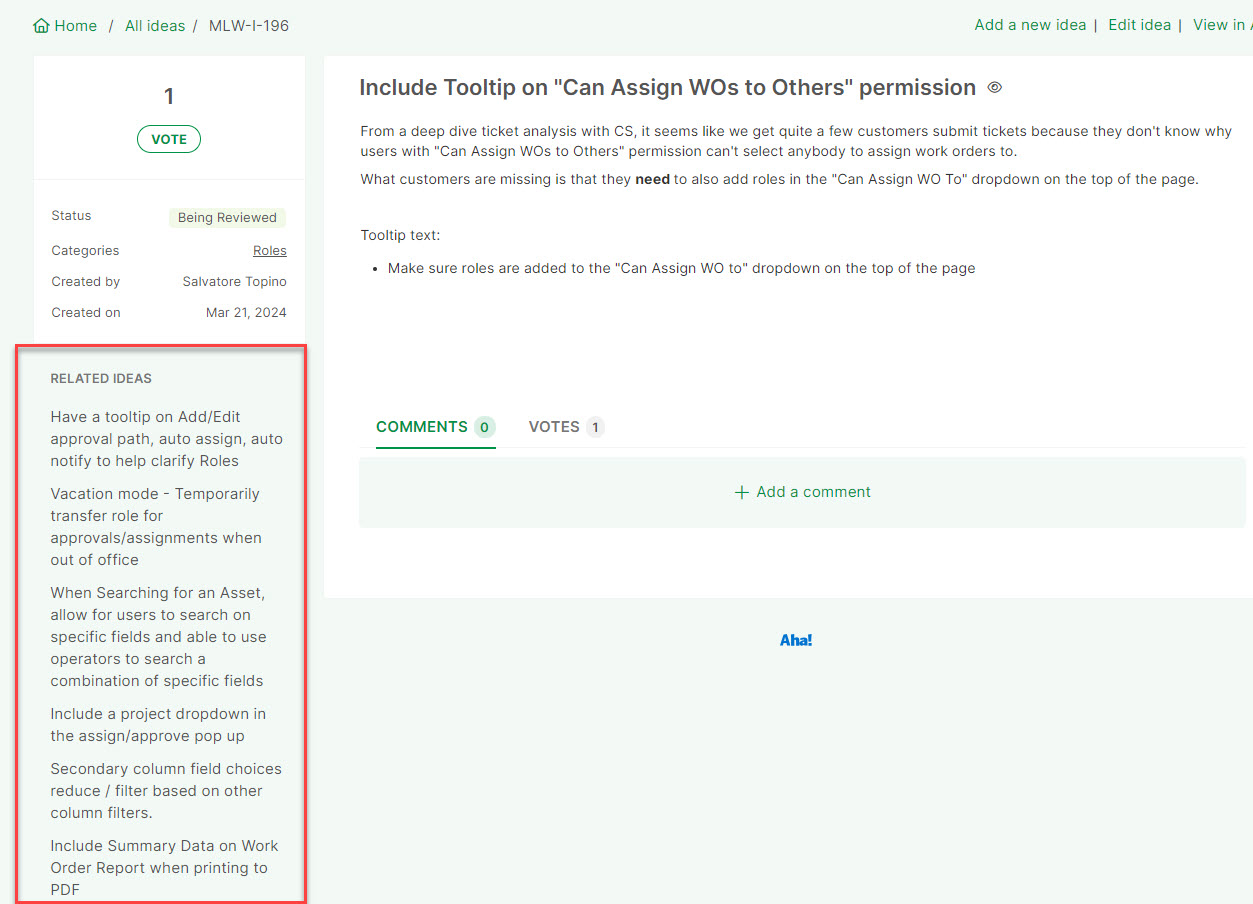Open the Edit idea link

[1139, 25]
